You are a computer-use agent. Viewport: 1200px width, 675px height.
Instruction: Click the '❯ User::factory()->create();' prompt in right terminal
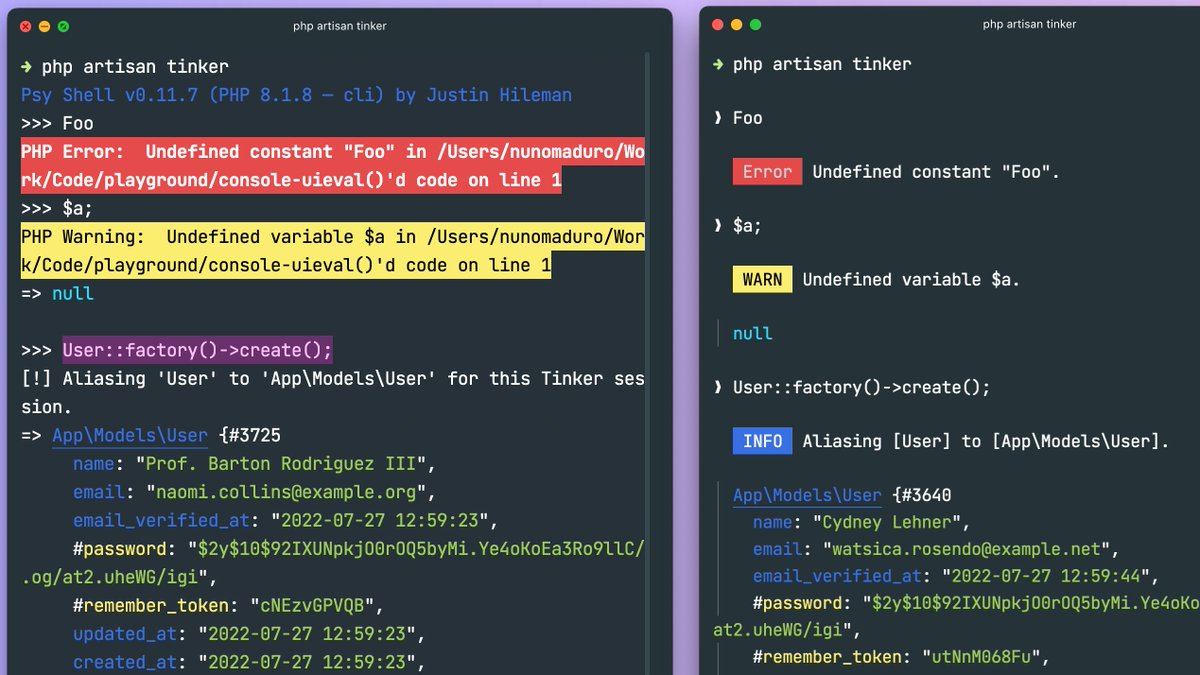pos(851,388)
